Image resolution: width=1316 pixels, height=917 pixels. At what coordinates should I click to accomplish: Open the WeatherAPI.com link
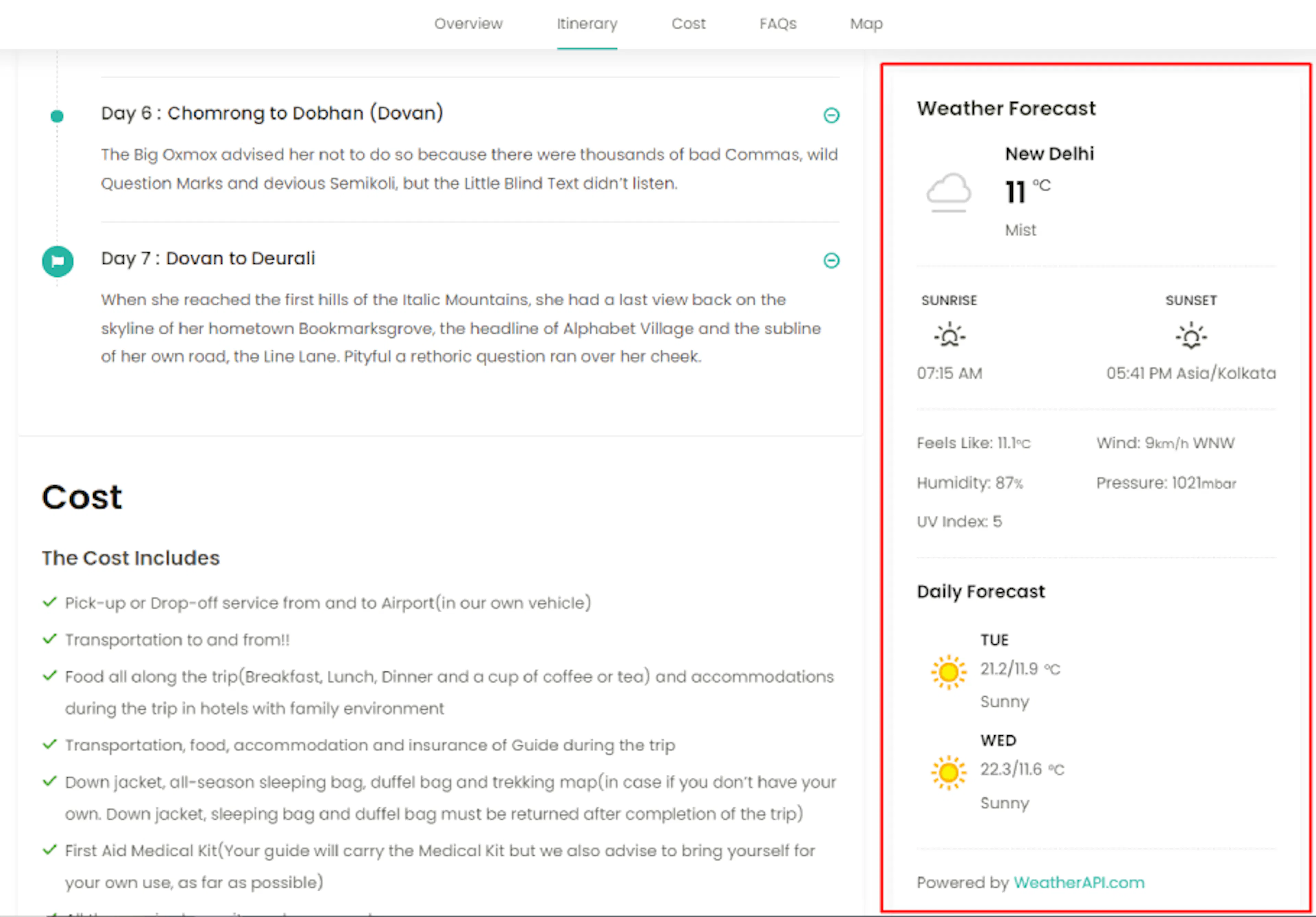tap(1079, 882)
